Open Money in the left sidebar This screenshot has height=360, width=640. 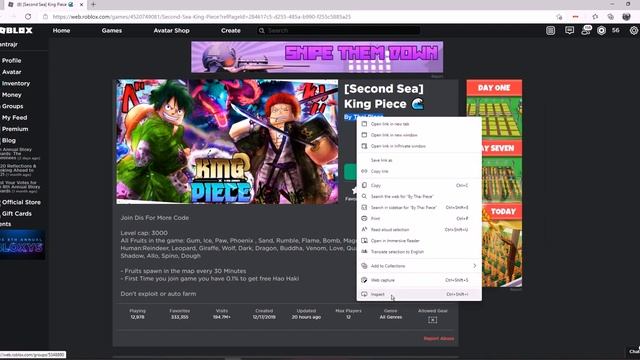click(11, 95)
